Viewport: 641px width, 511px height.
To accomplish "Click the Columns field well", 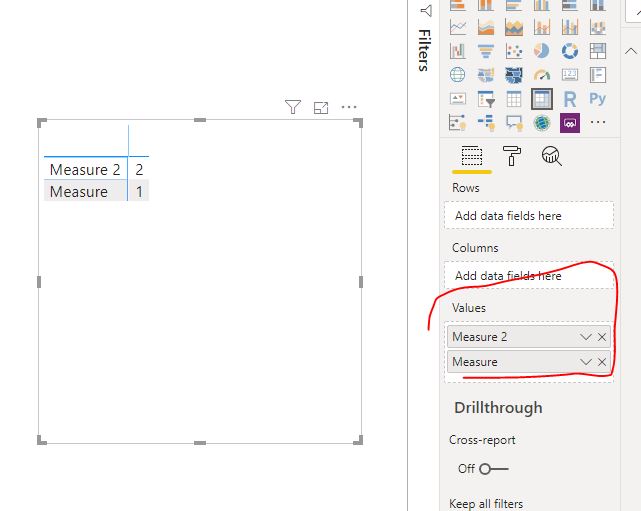I will coord(529,276).
